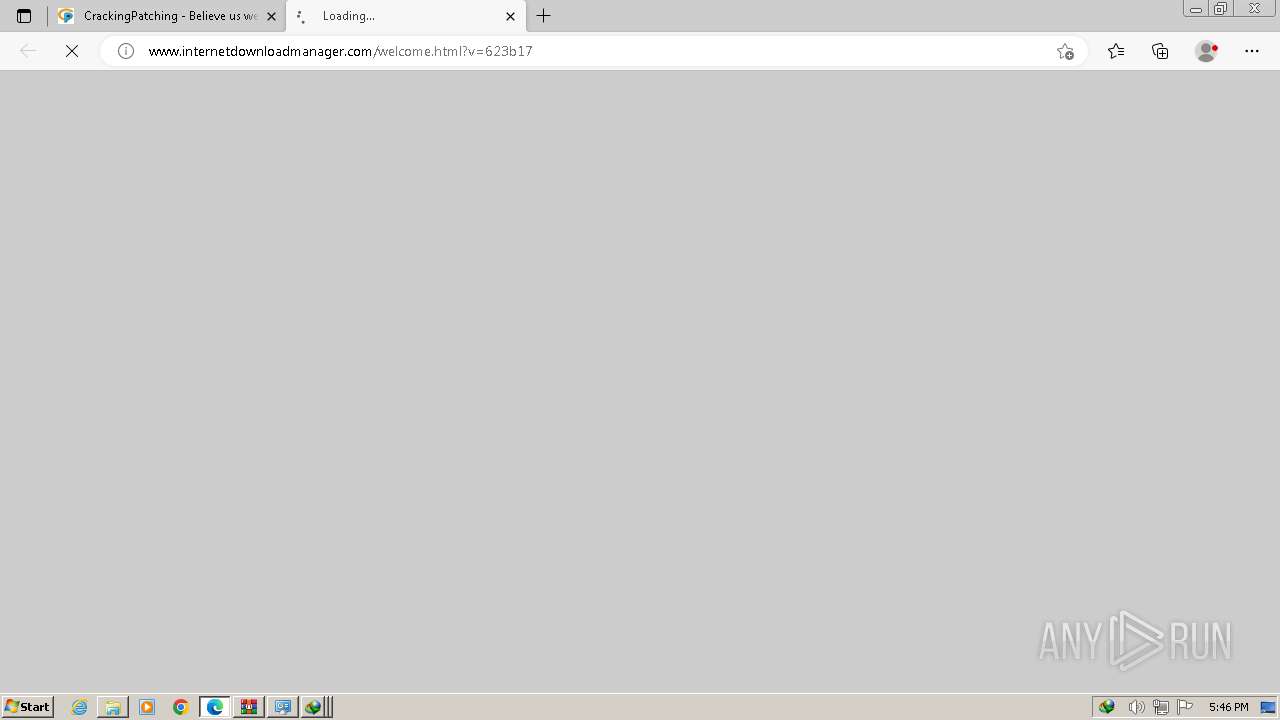
Task: Switch to the CrackingPatching tab
Action: [167, 16]
